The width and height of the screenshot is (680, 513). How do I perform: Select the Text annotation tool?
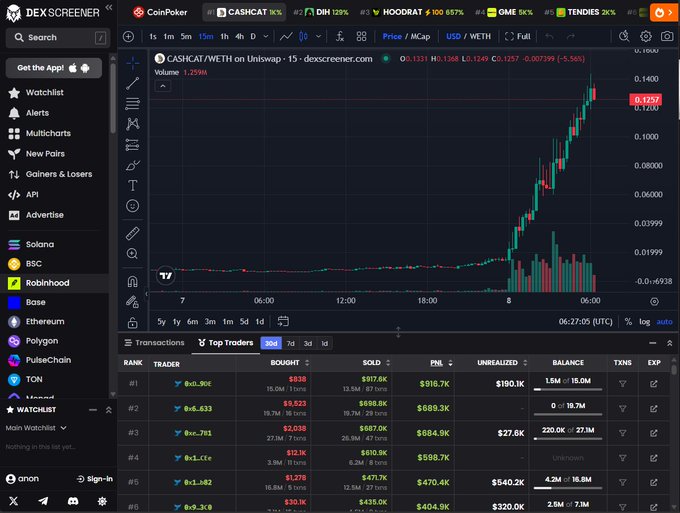[x=133, y=186]
